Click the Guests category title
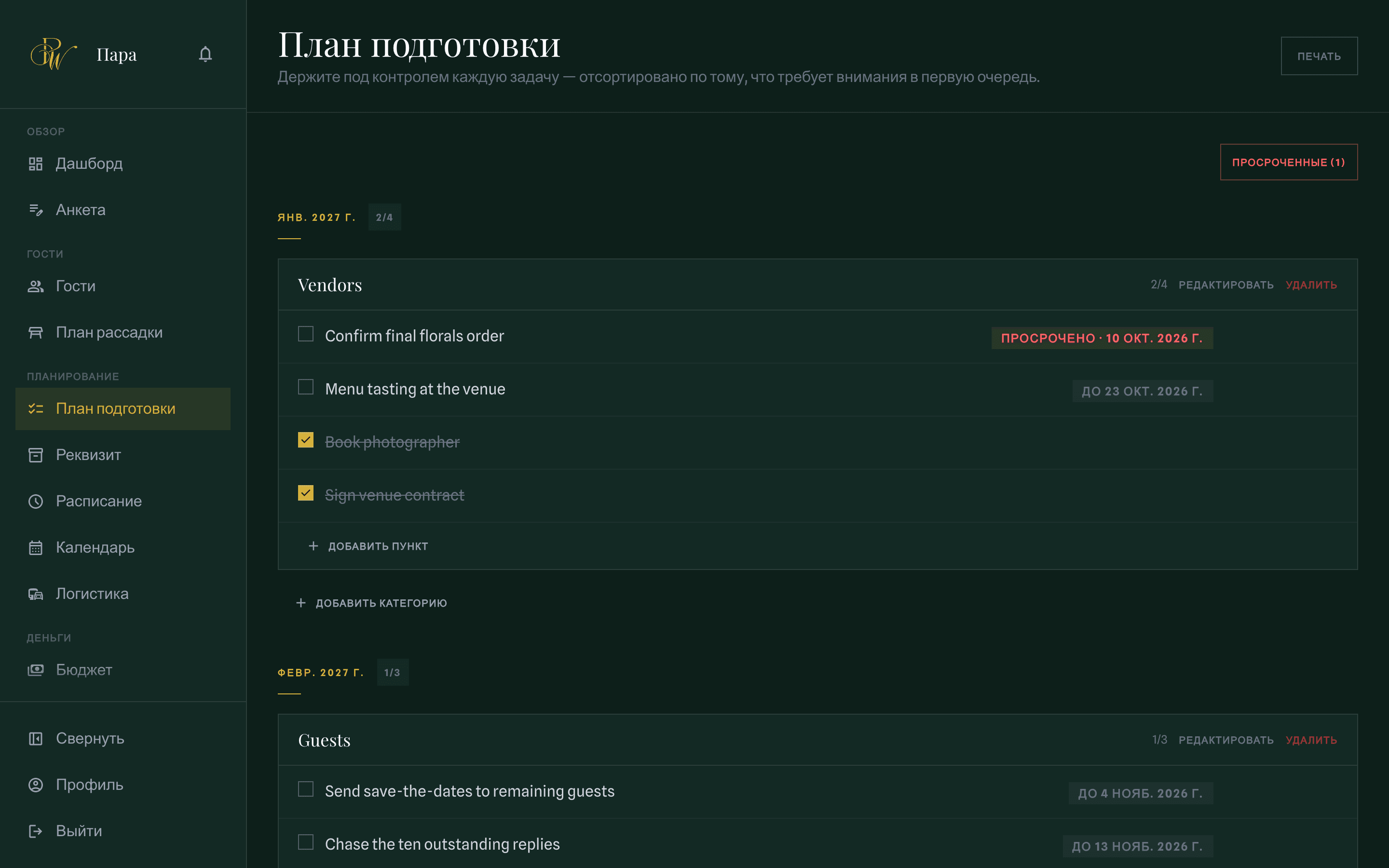1389x868 pixels. click(x=324, y=740)
